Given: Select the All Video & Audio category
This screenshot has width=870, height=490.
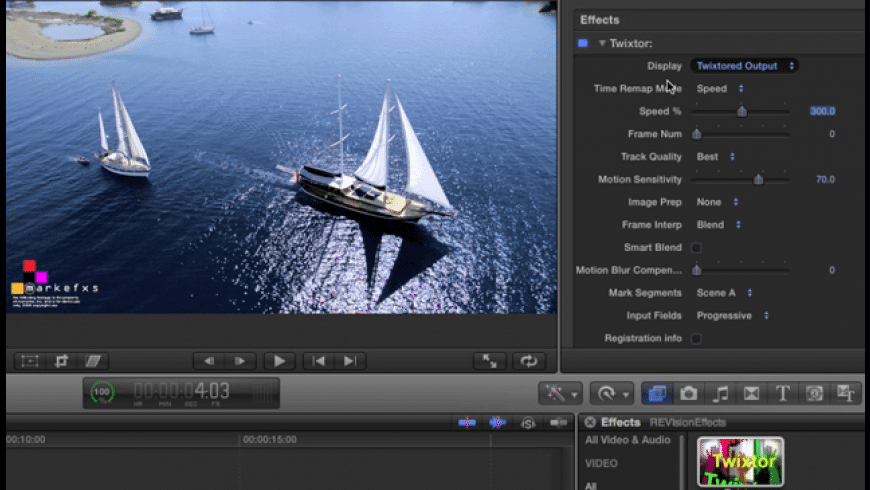Looking at the screenshot, I should [627, 440].
